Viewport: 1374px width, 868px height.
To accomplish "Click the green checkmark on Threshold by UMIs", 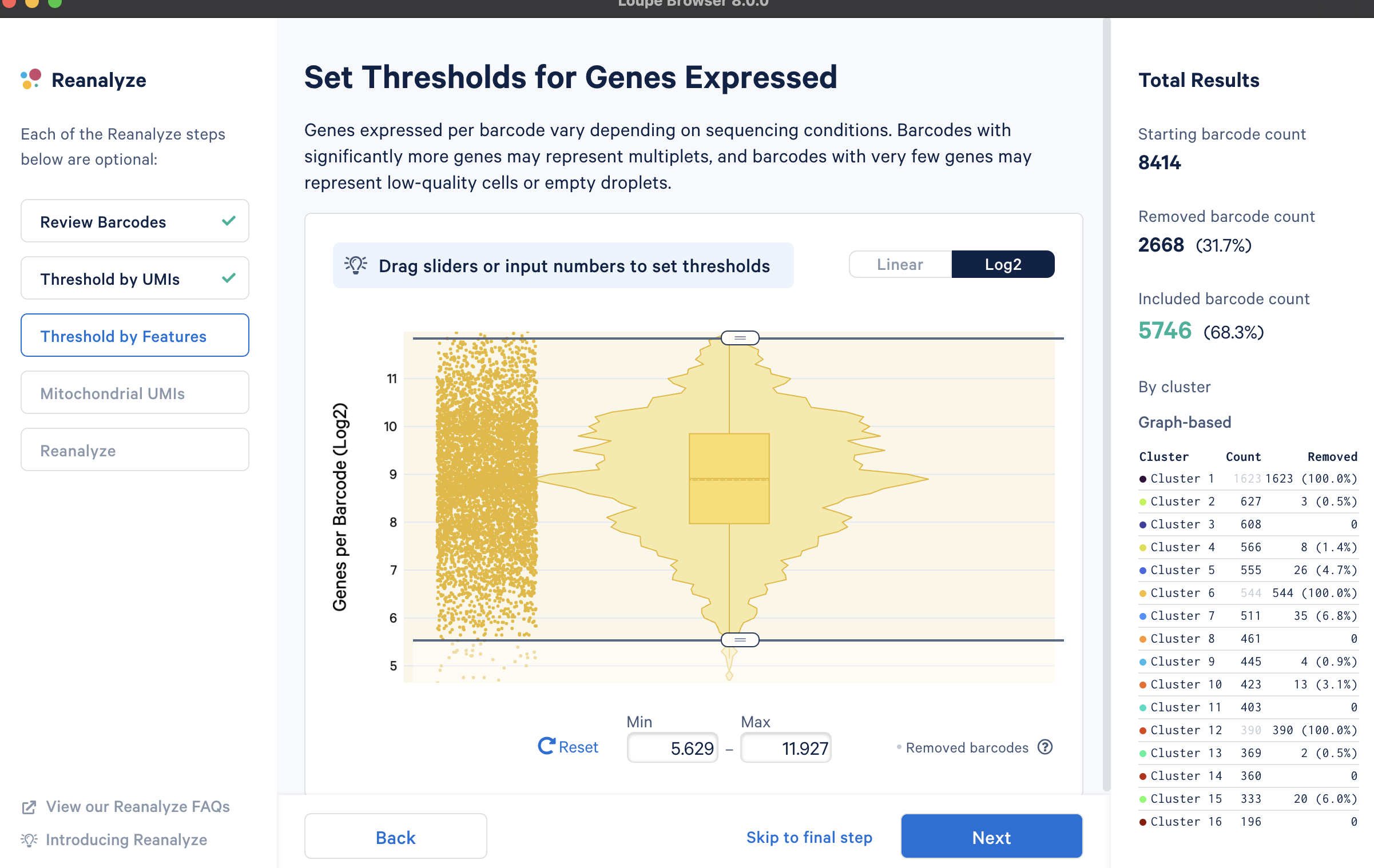I will click(x=229, y=278).
